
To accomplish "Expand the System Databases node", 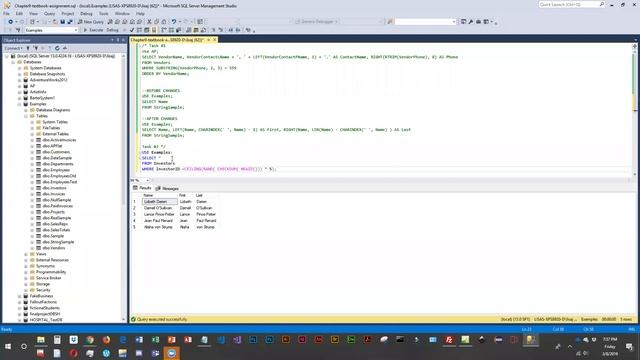I will tap(20, 68).
